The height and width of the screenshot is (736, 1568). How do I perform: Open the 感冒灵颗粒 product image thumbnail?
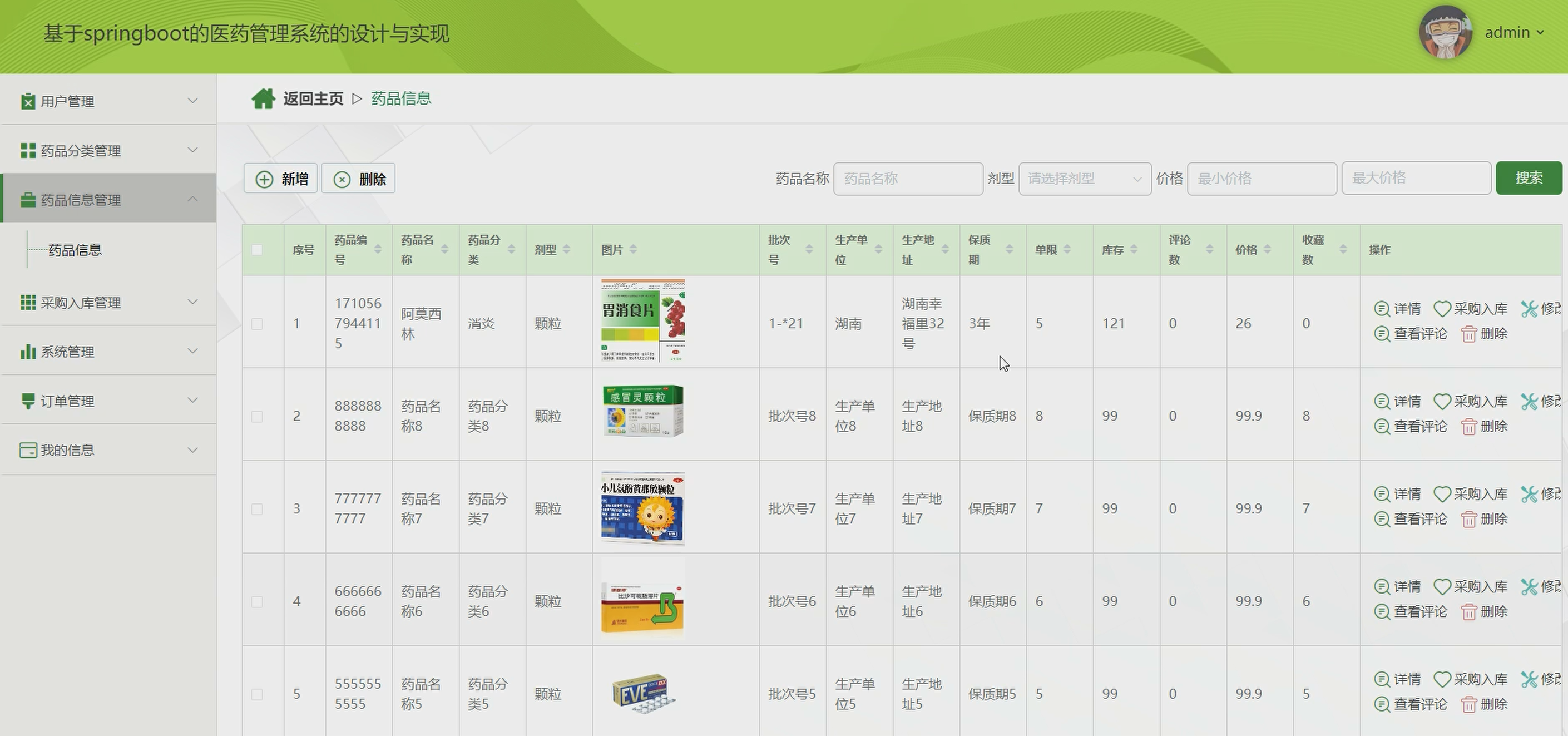tap(643, 411)
